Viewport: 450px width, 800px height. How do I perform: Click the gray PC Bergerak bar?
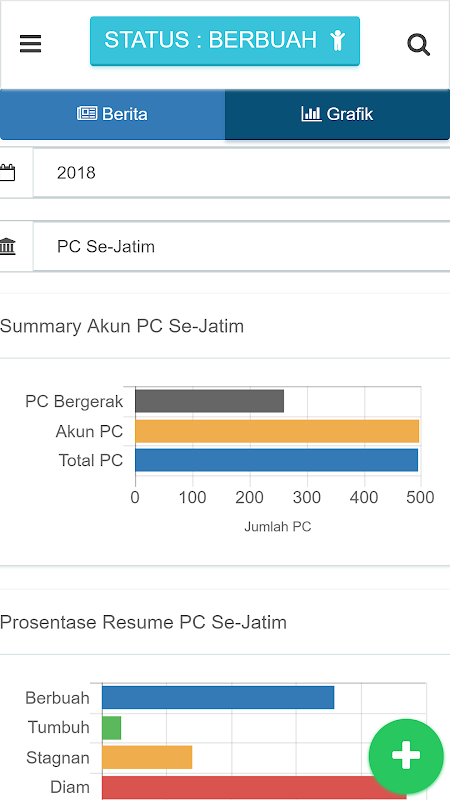click(209, 402)
